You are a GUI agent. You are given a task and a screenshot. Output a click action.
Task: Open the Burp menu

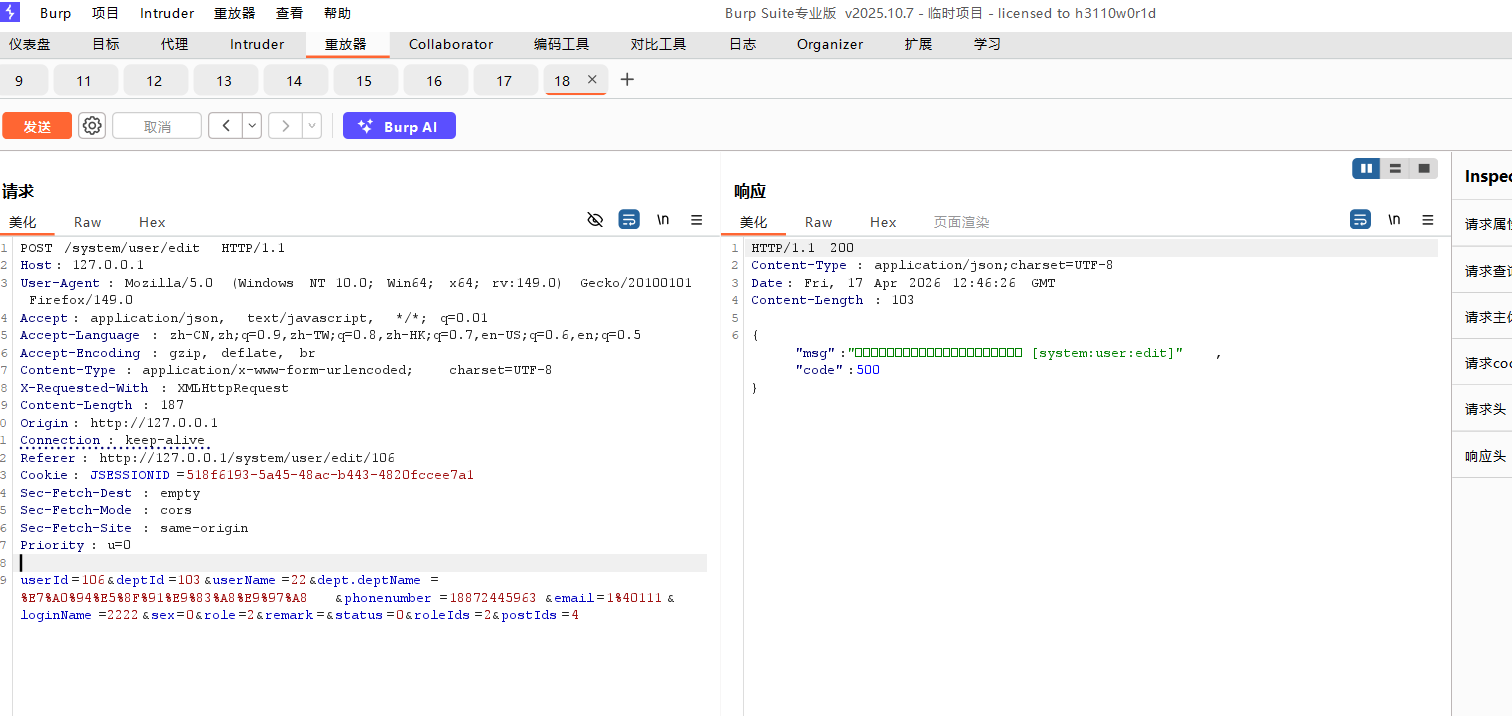[x=56, y=14]
